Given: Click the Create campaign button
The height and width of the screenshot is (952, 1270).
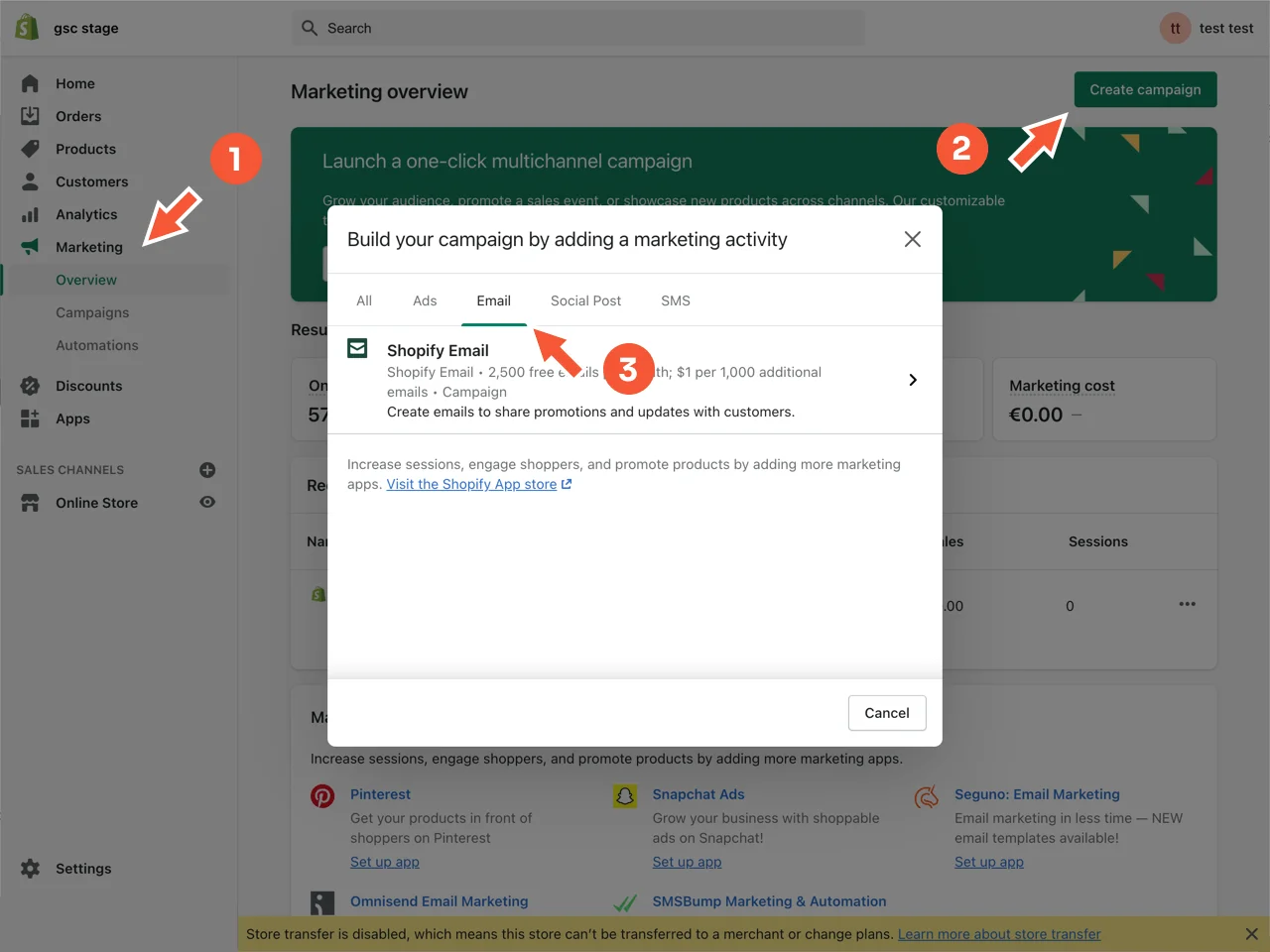Looking at the screenshot, I should [x=1145, y=89].
